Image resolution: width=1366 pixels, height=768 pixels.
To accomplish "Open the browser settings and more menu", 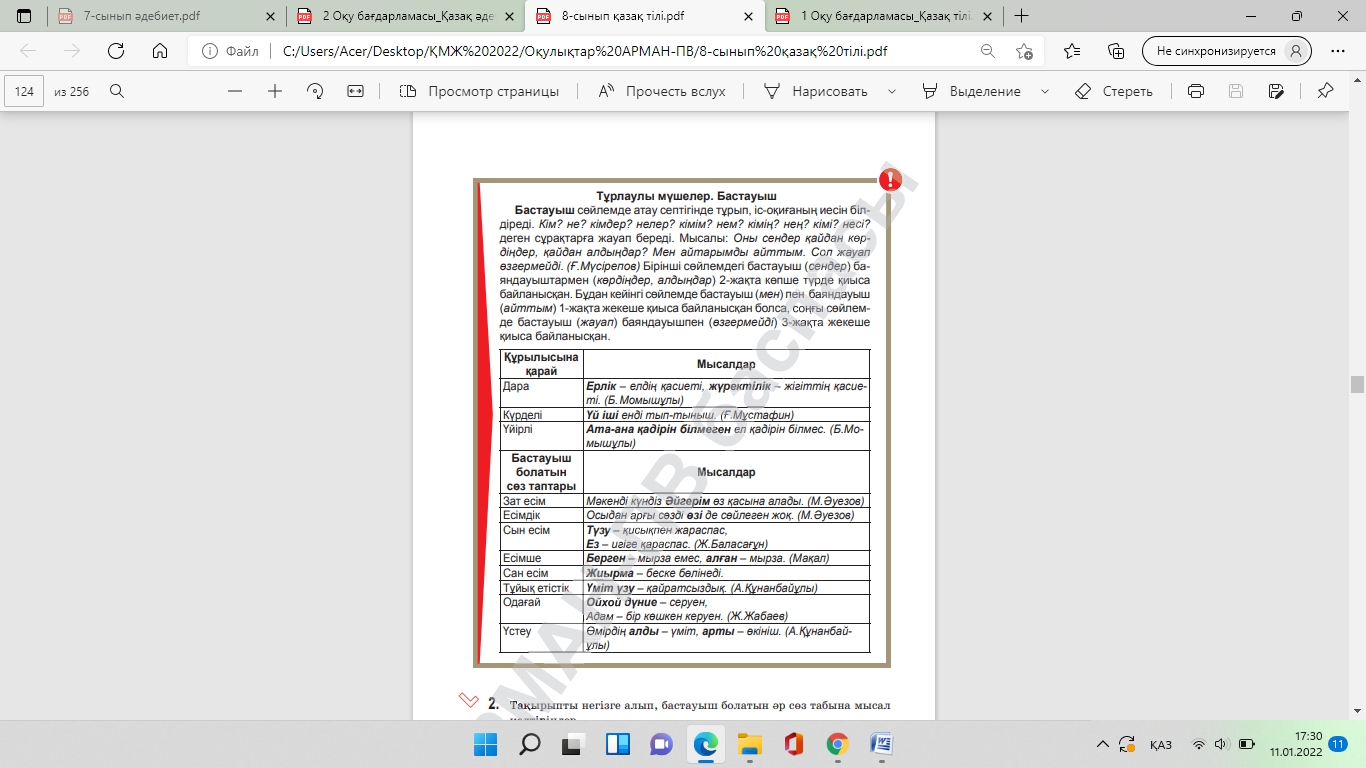I will tap(1338, 52).
